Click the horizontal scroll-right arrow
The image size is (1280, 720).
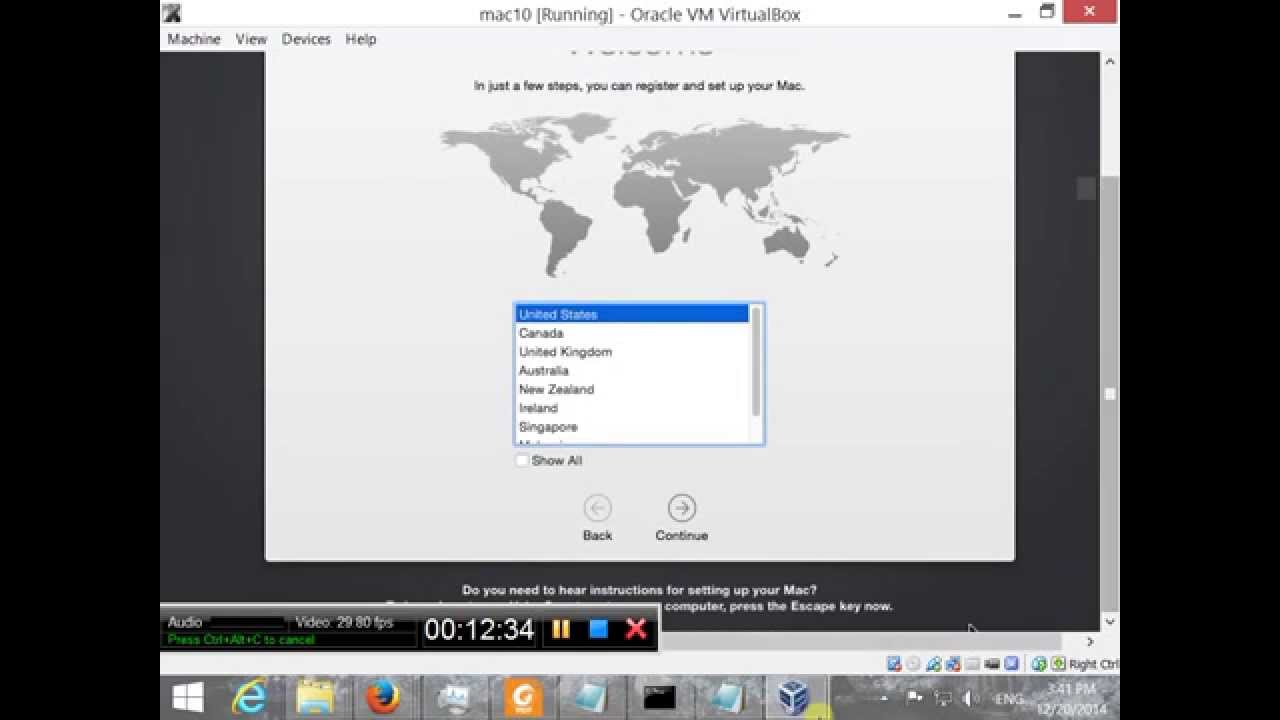[x=1090, y=642]
